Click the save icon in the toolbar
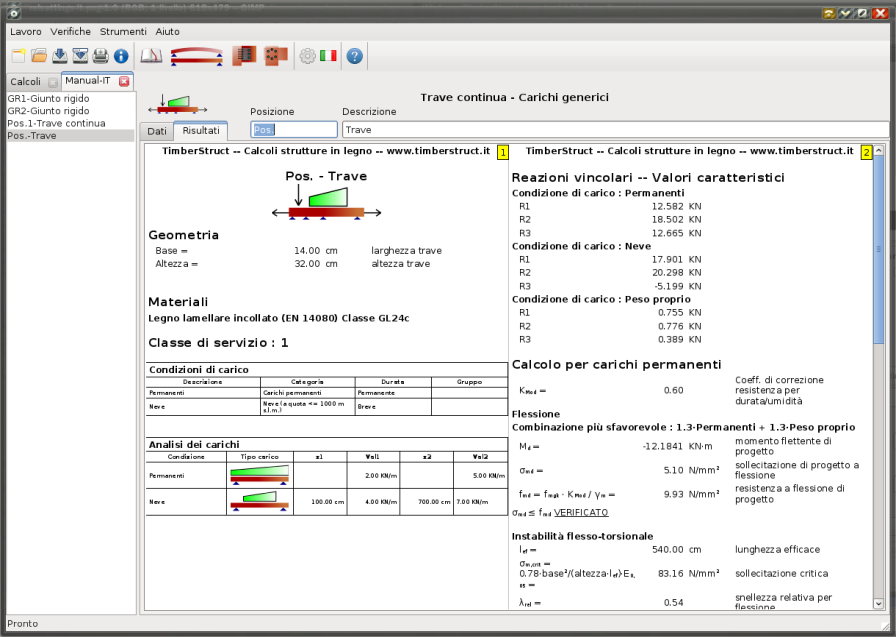This screenshot has height=637, width=896. [x=59, y=56]
